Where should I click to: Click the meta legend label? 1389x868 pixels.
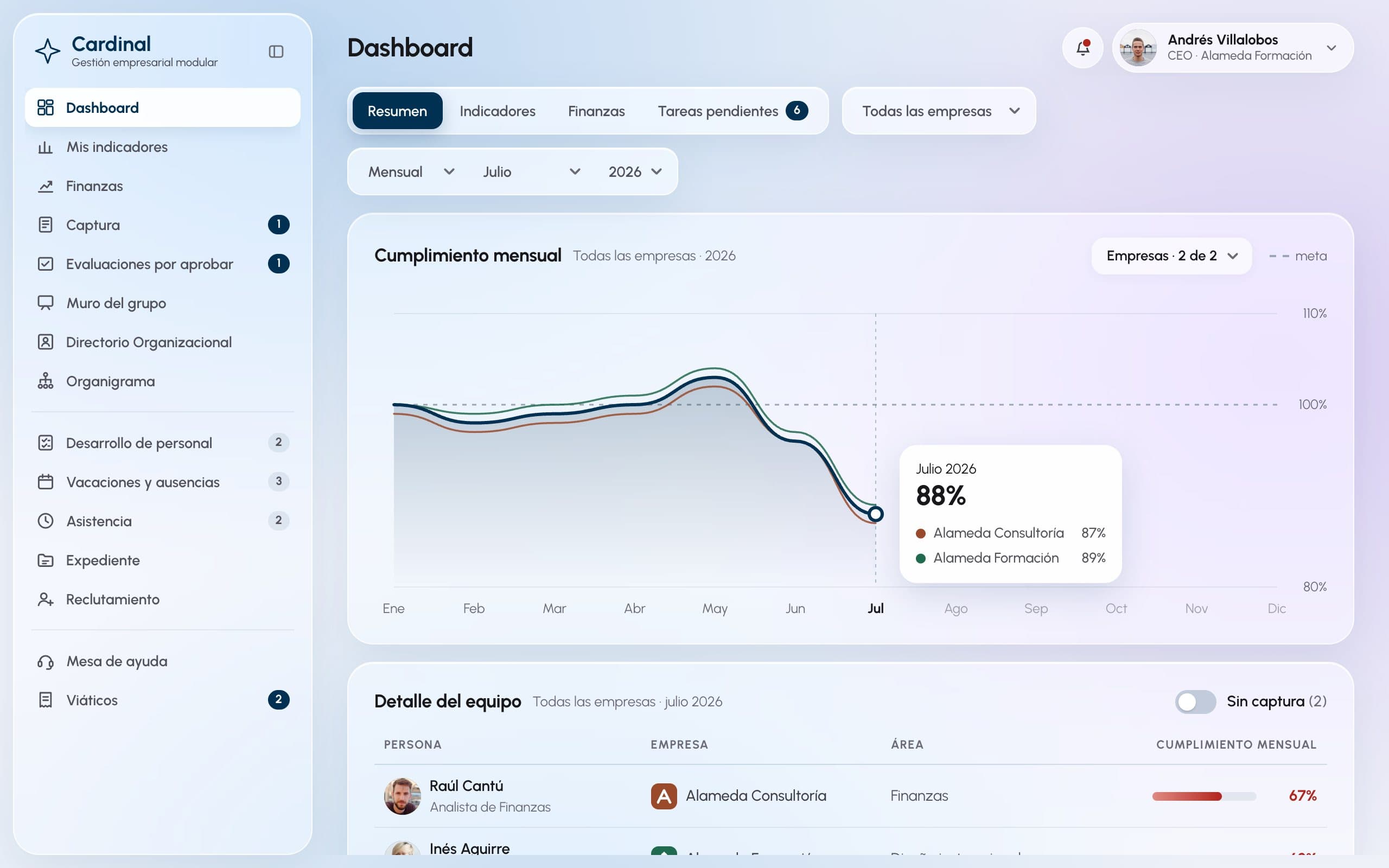pyautogui.click(x=1310, y=256)
